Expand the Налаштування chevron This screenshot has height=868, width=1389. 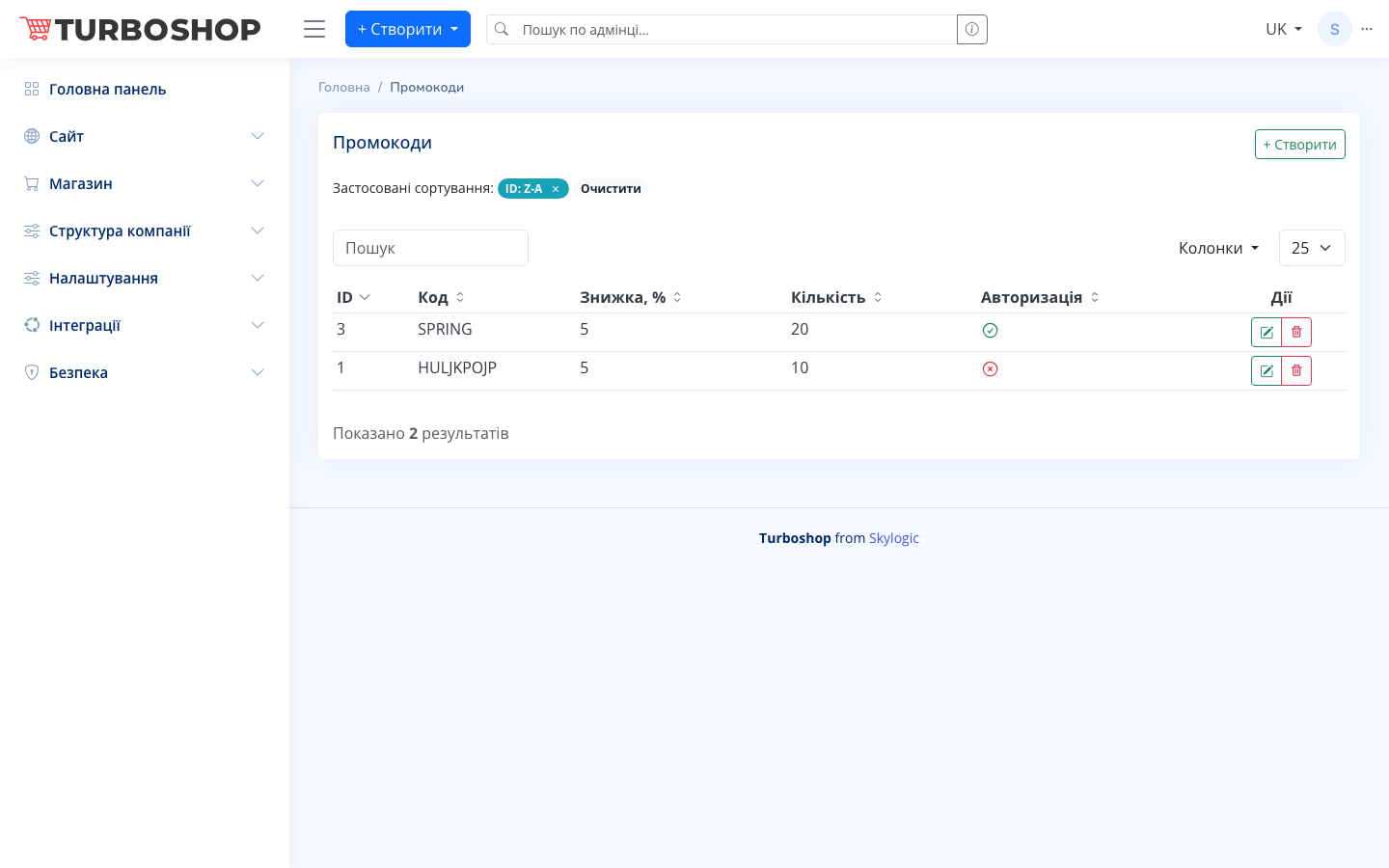(258, 278)
